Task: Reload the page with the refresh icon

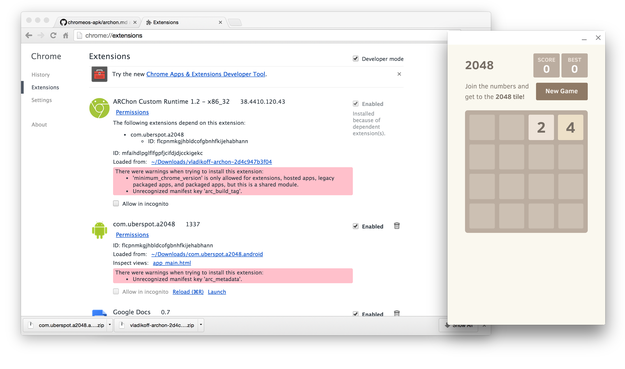Action: tap(53, 35)
